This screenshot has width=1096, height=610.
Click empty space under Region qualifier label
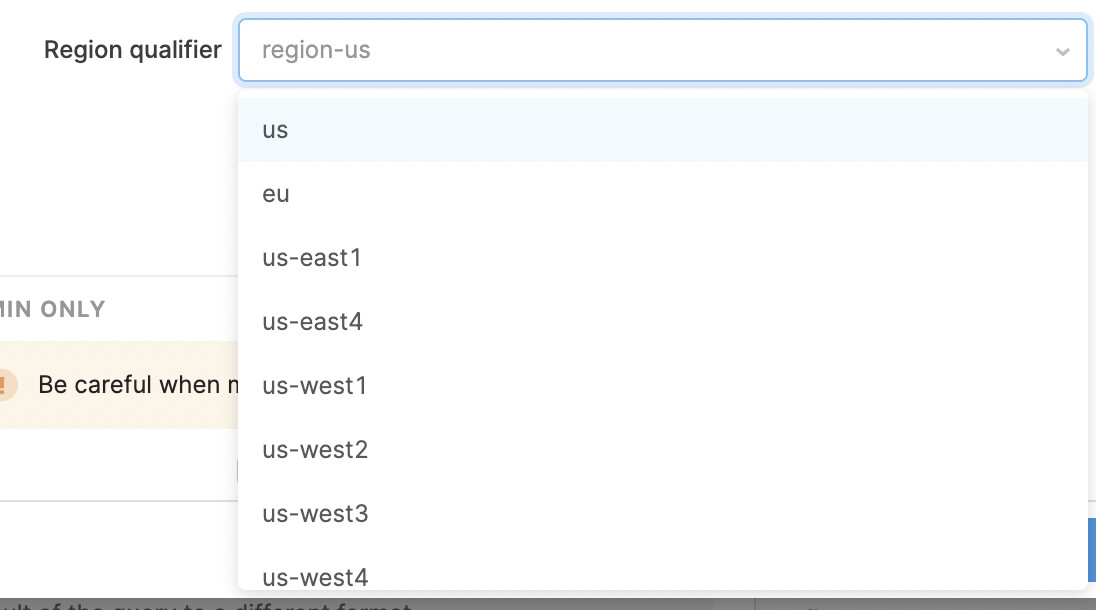[x=119, y=168]
